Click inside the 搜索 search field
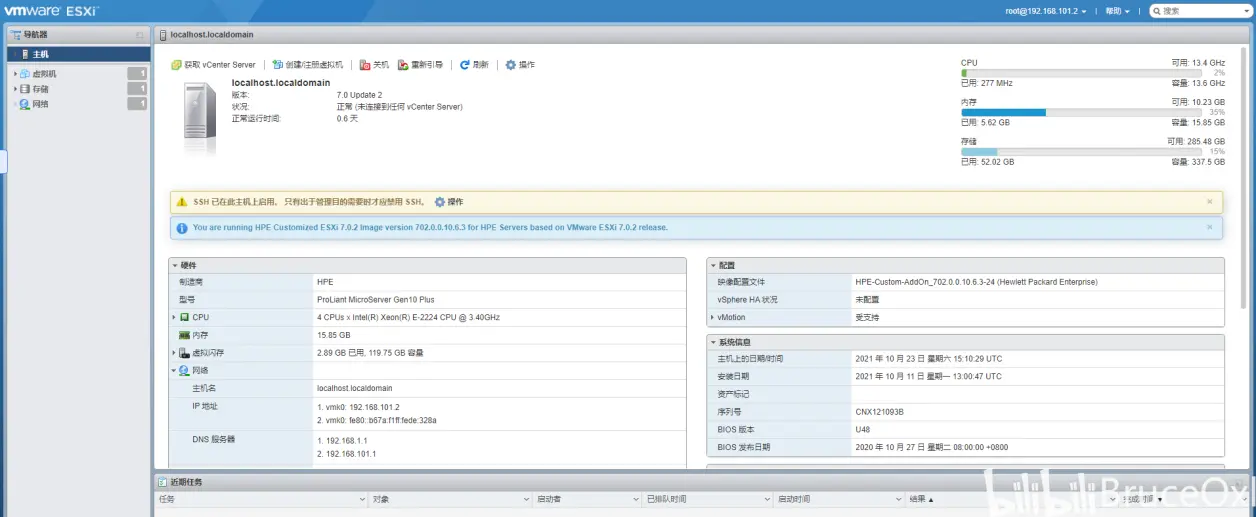Screen dimensions: 1256x517 (1202, 11)
